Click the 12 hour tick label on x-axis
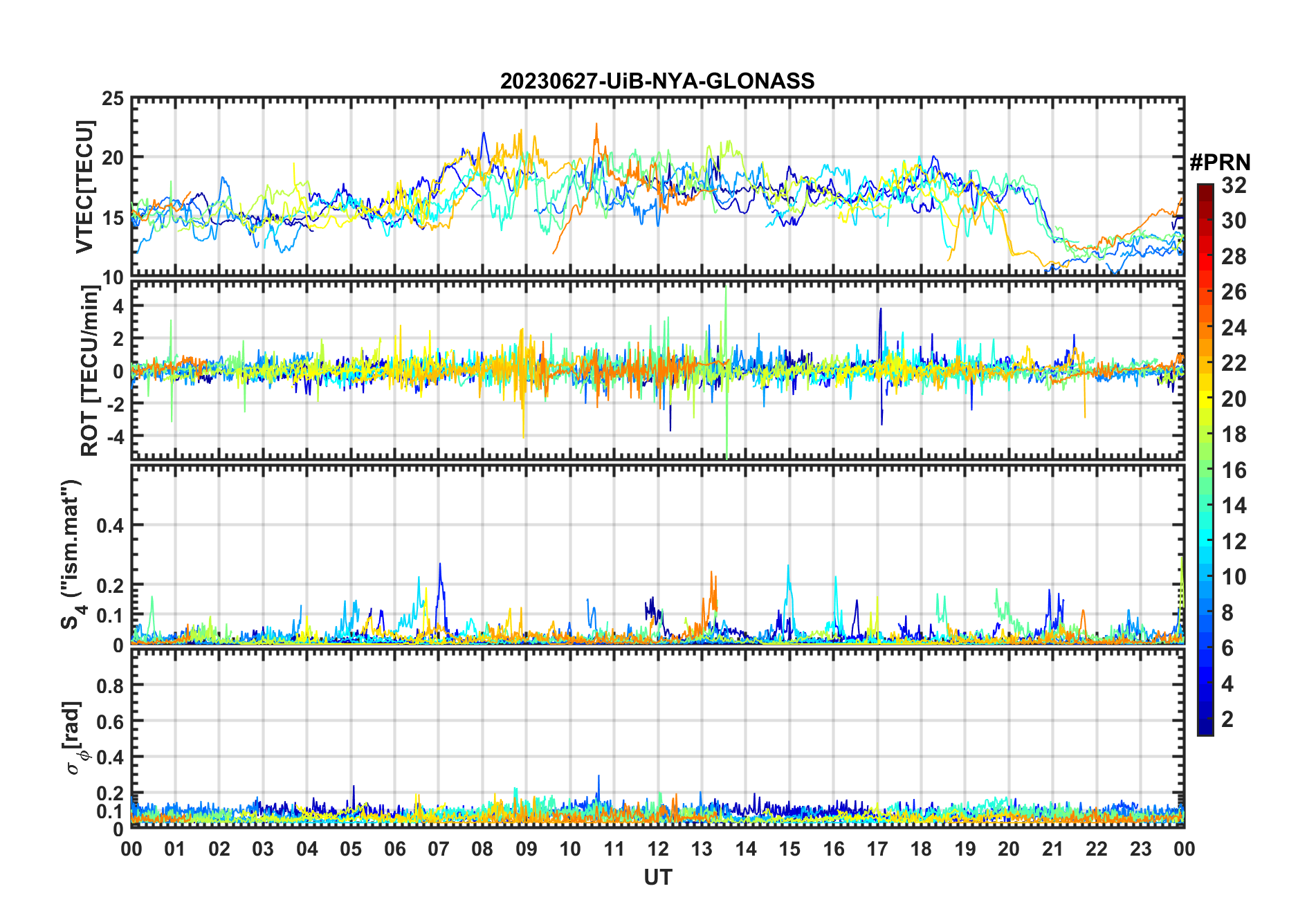The width and height of the screenshot is (1316, 920). (658, 849)
